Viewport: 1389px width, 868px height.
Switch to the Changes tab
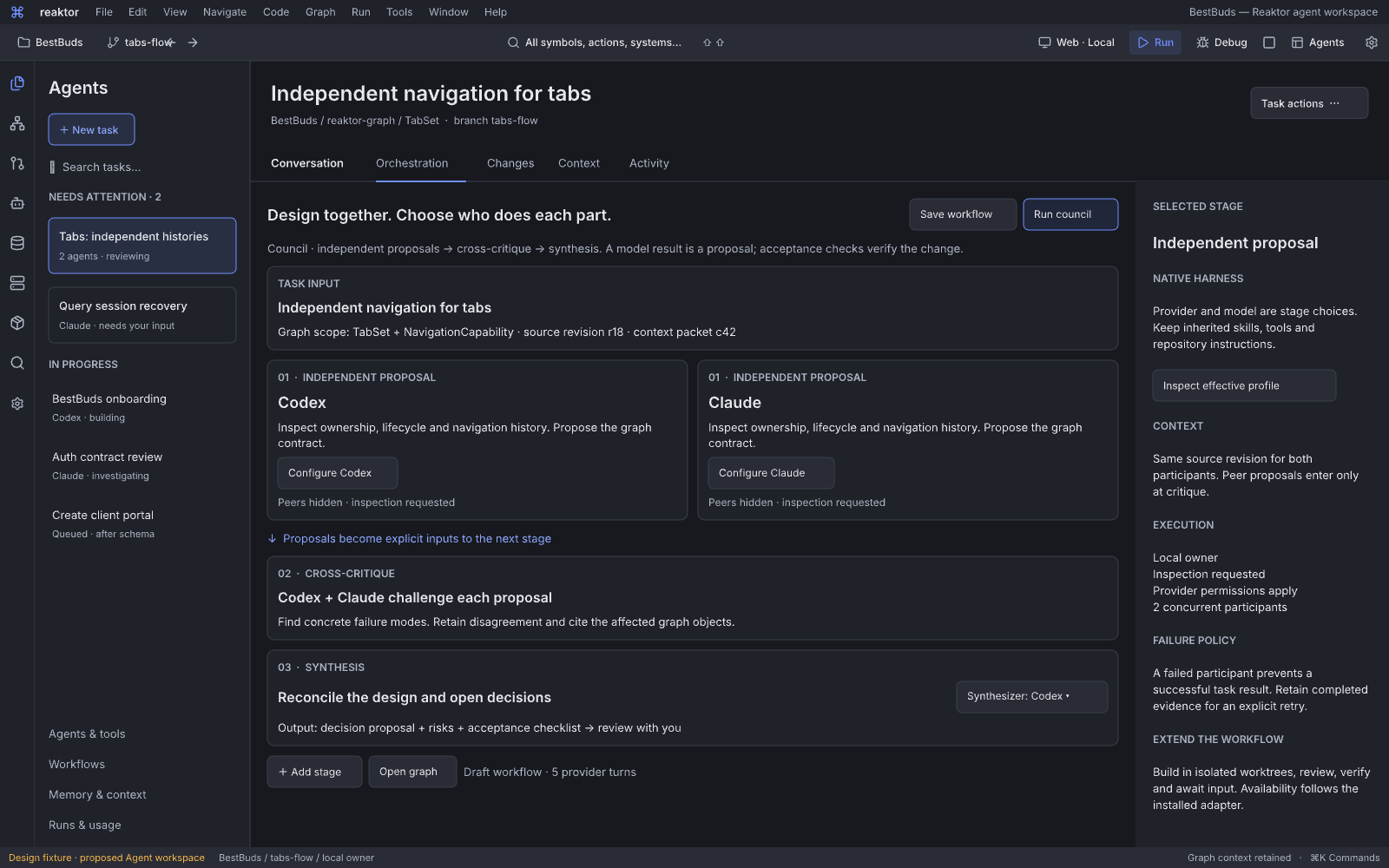coord(510,163)
